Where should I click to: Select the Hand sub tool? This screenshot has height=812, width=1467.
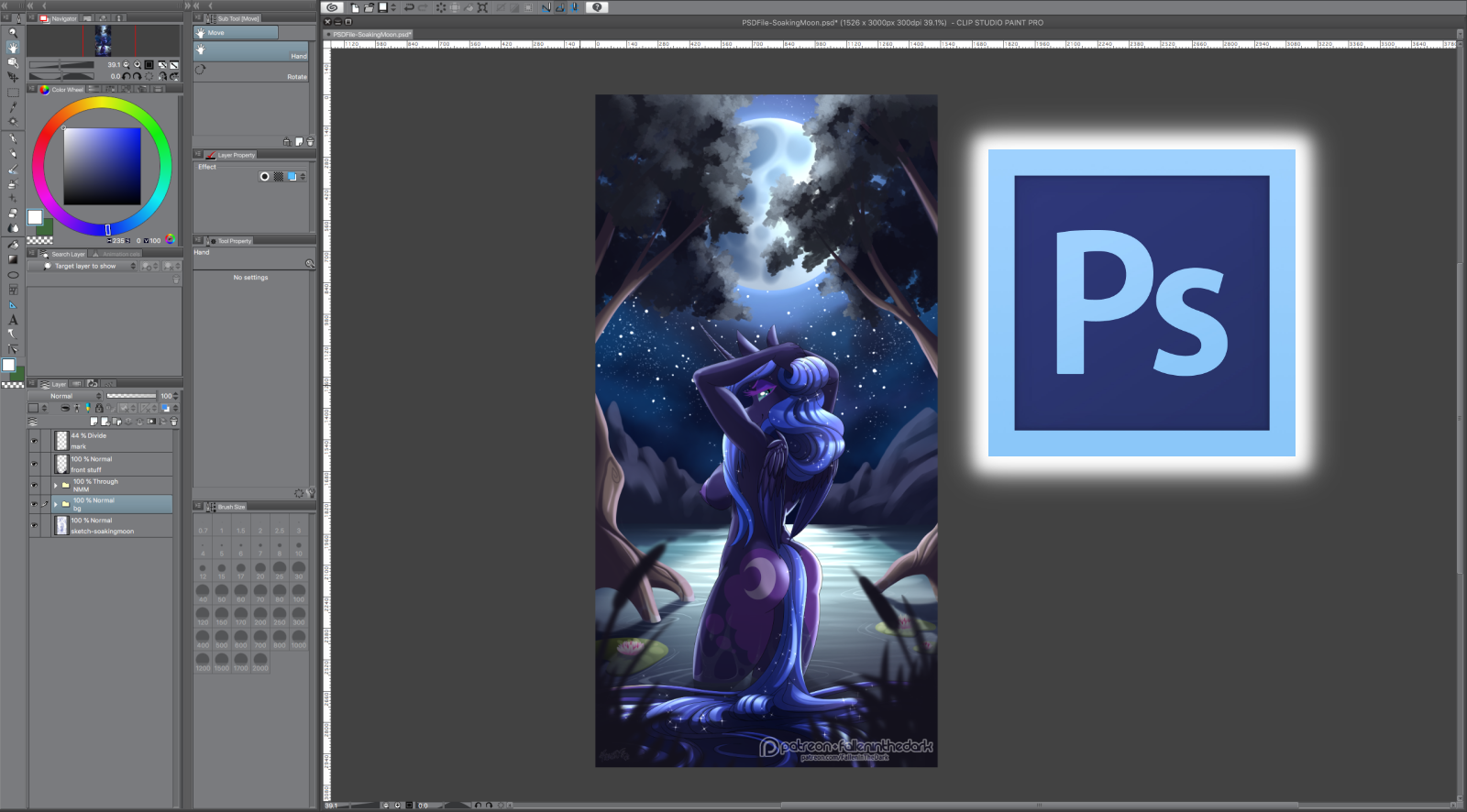point(251,53)
